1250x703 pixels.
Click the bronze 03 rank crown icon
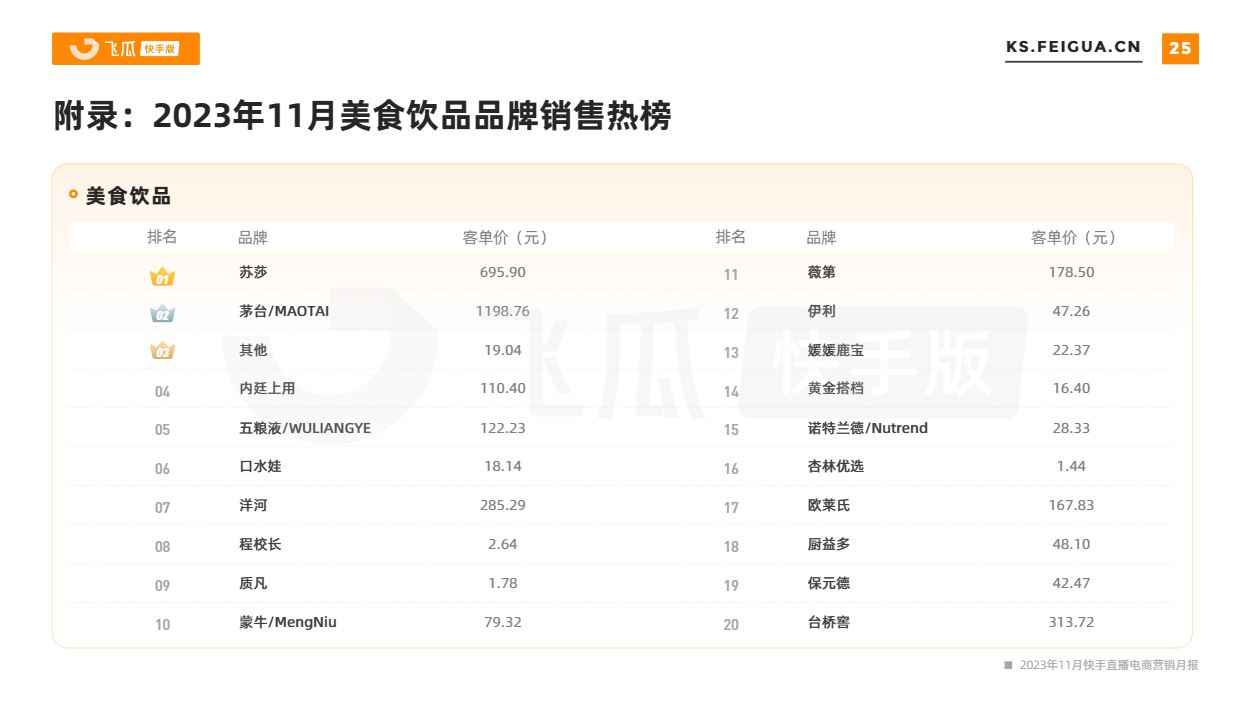pos(162,350)
